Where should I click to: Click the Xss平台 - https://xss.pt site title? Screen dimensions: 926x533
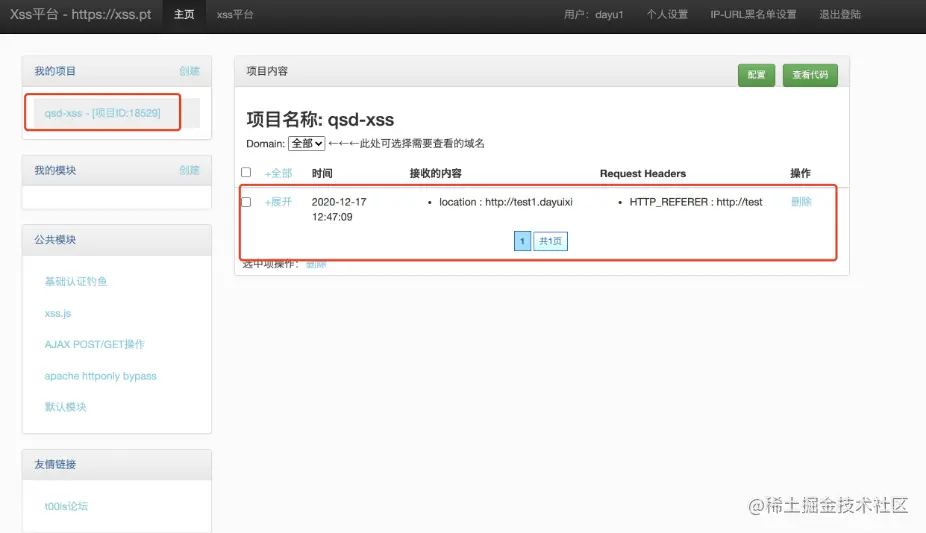point(80,14)
